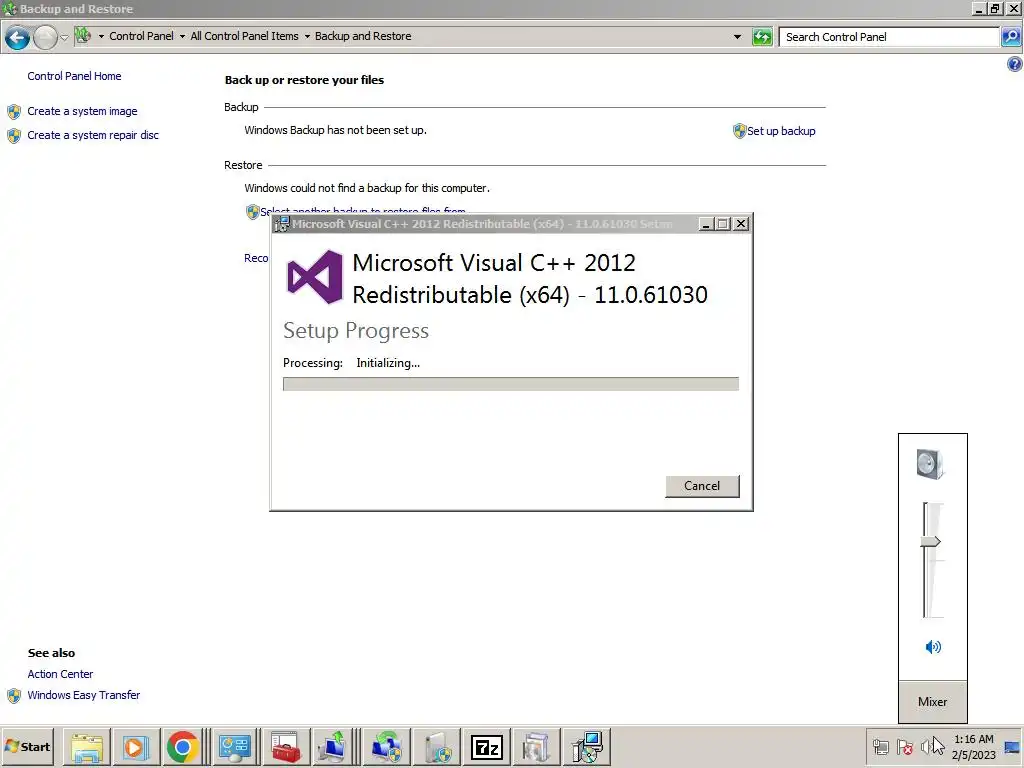The image size is (1024, 768).
Task: Click the drive with shield taskbar icon
Action: [x=438, y=747]
